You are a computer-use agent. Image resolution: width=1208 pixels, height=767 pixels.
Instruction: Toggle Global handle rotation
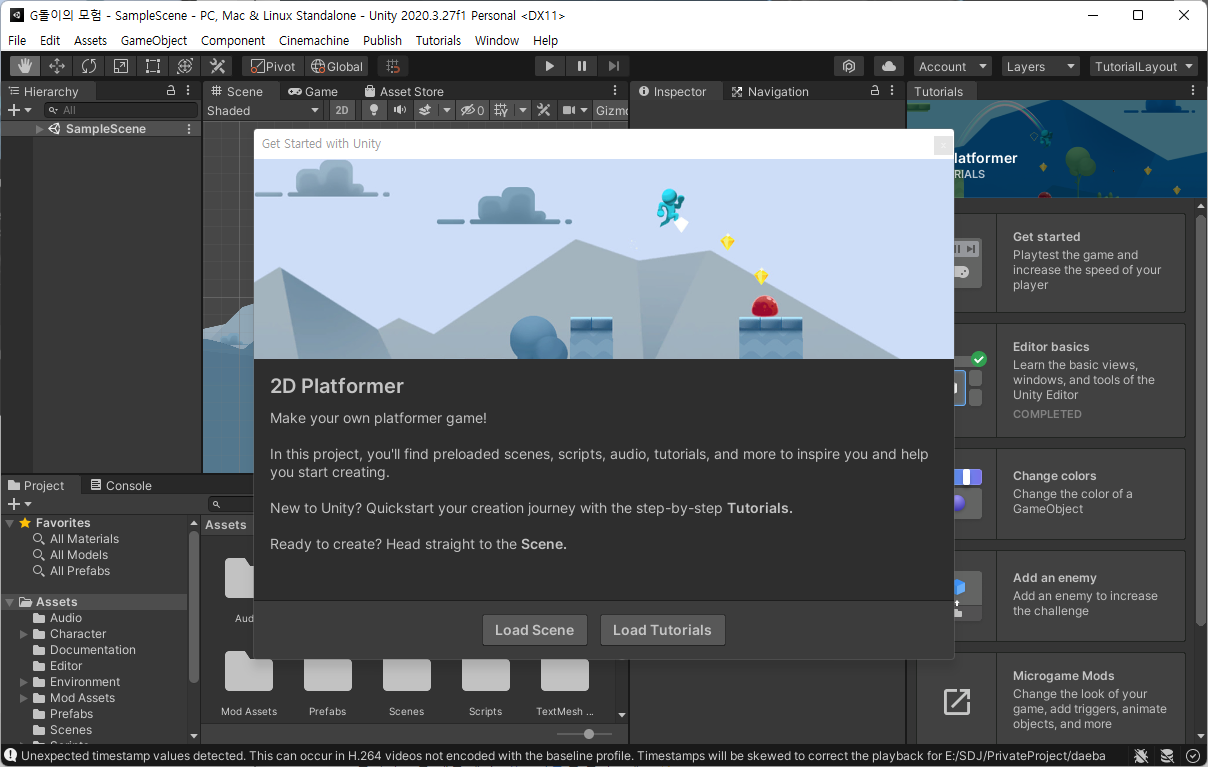click(337, 66)
